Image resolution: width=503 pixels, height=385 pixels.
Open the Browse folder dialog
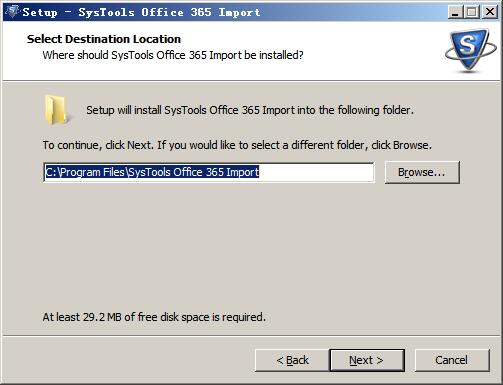point(422,172)
